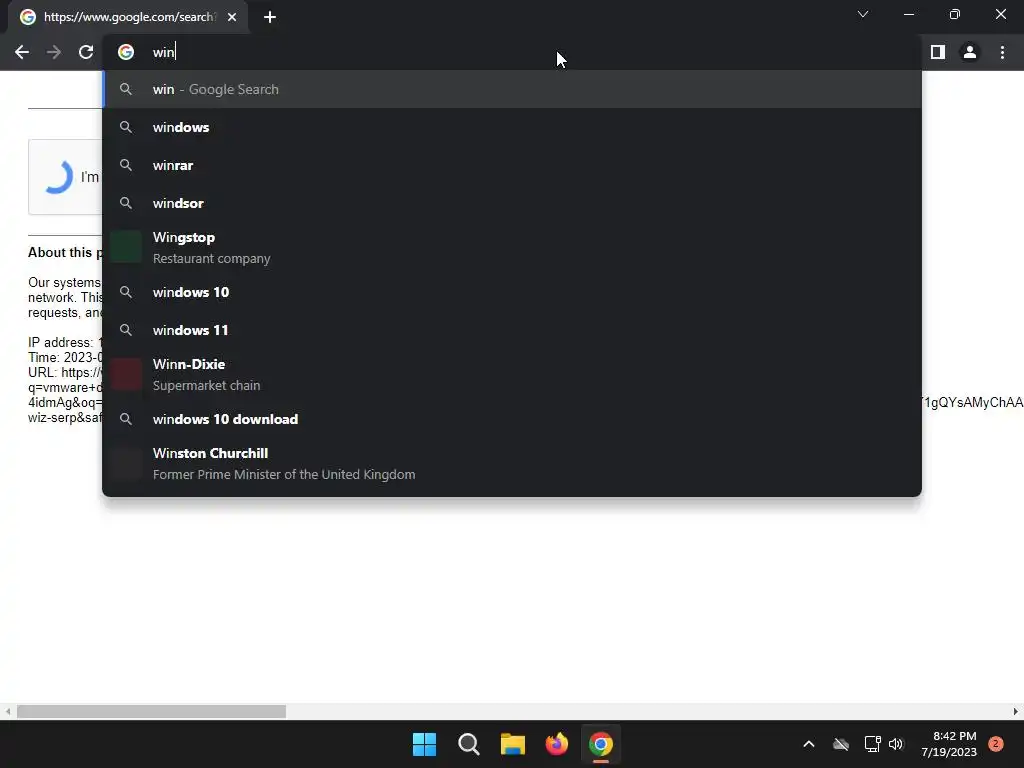Choose the 'windsor' suggestion

(x=512, y=203)
